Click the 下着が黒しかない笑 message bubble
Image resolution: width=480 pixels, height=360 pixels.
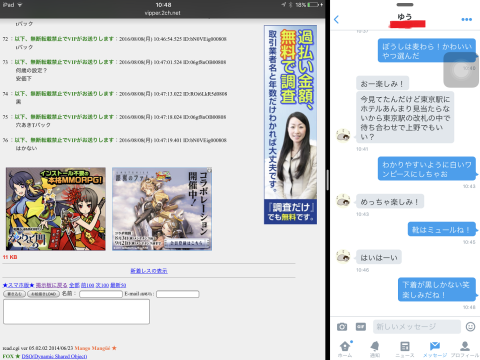[x=437, y=290]
